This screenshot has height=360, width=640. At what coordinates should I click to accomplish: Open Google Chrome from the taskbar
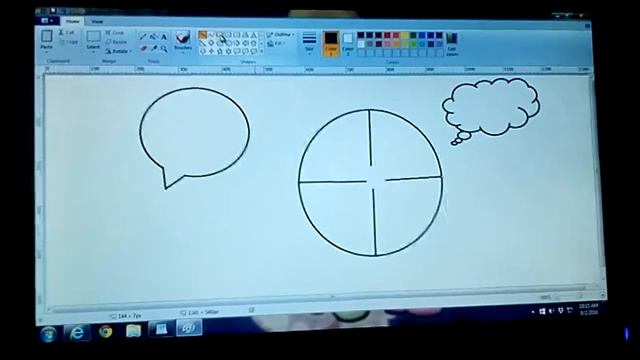tap(105, 332)
